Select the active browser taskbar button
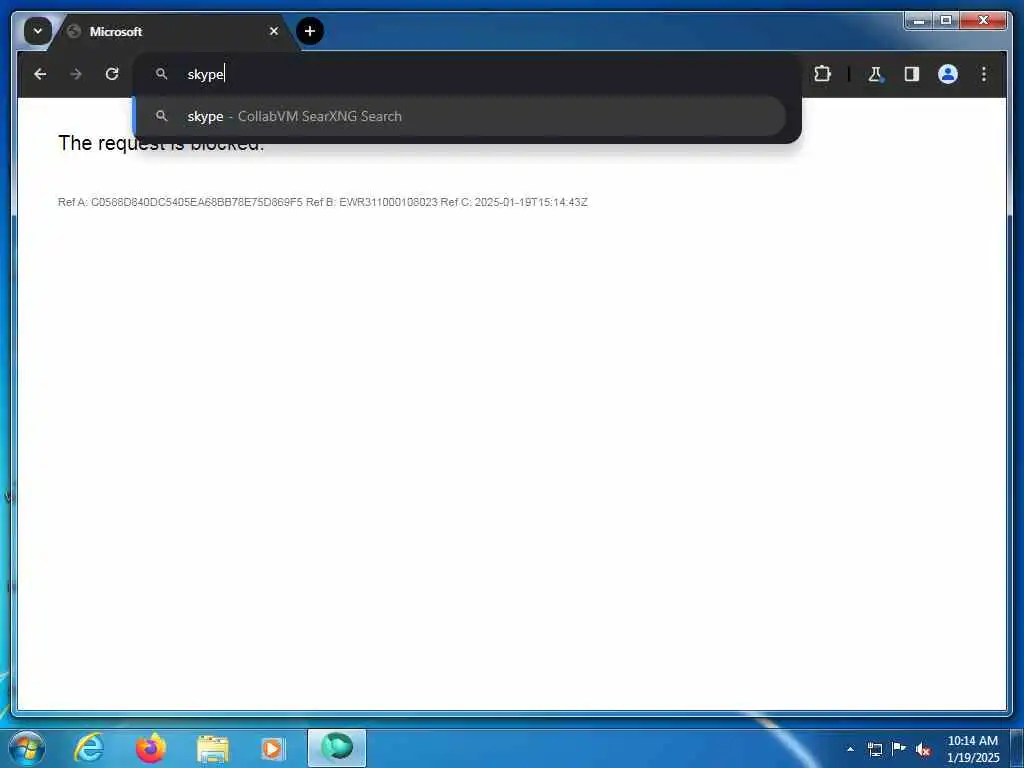Screen dimensions: 1024x768 pos(337,748)
